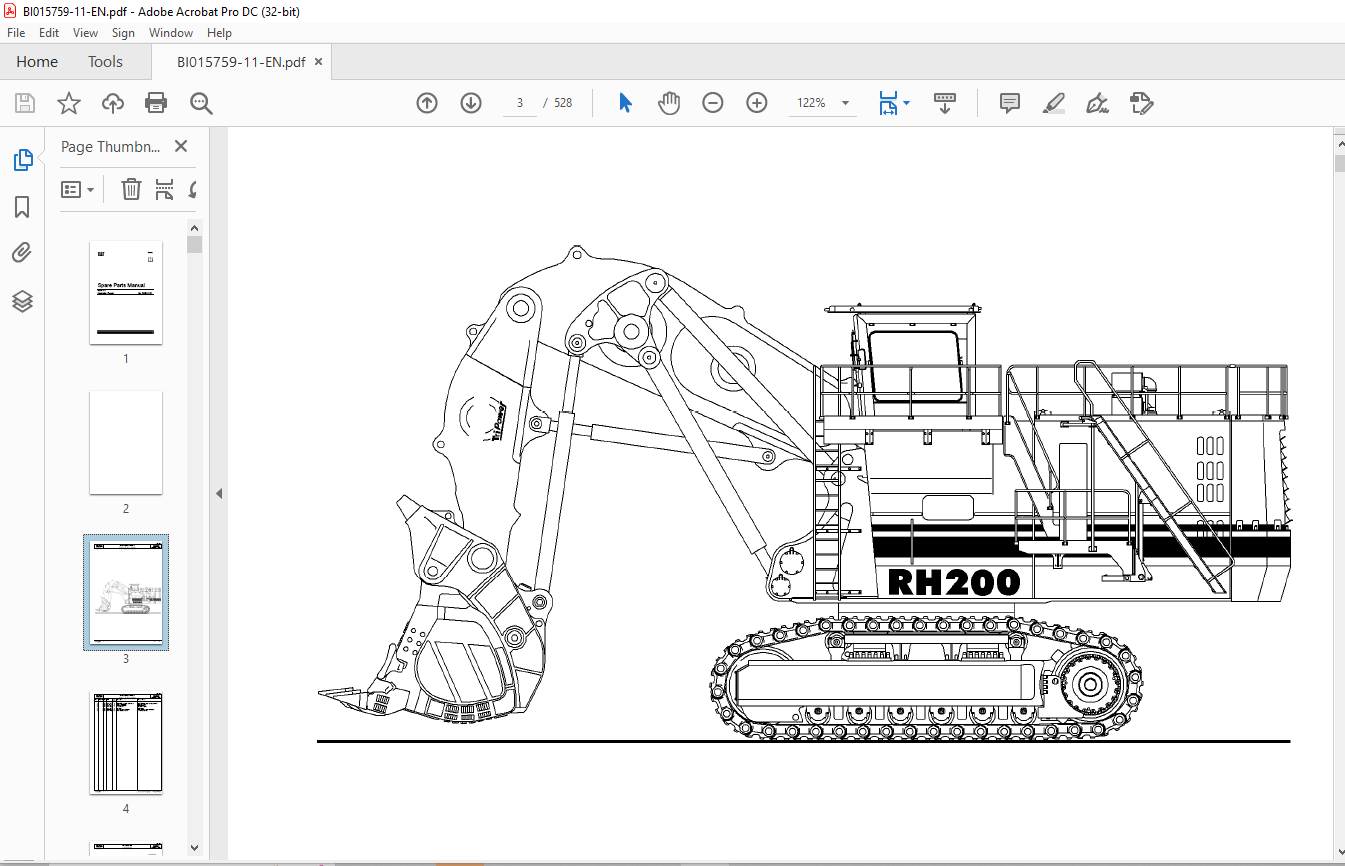Screen dimensions: 1345x866
Task: Switch to the Home tab
Action: click(x=37, y=62)
